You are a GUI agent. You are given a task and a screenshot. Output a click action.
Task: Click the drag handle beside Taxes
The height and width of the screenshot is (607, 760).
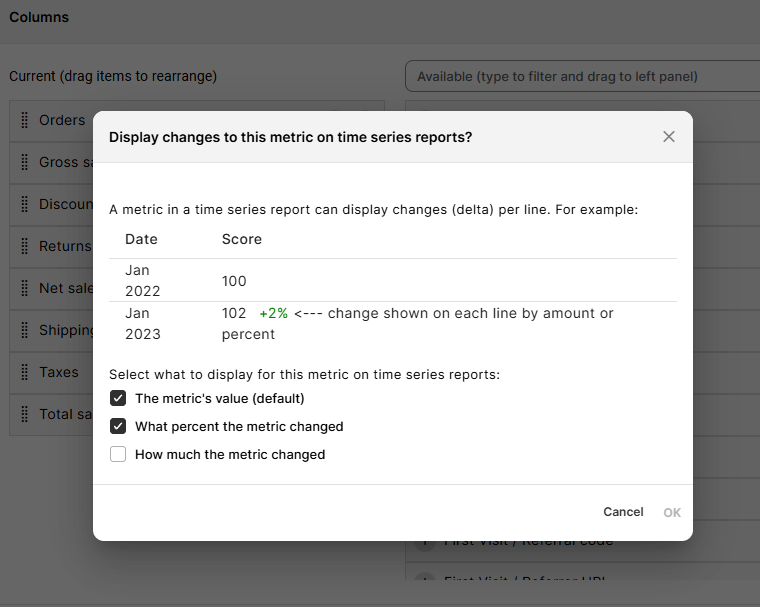coord(24,372)
